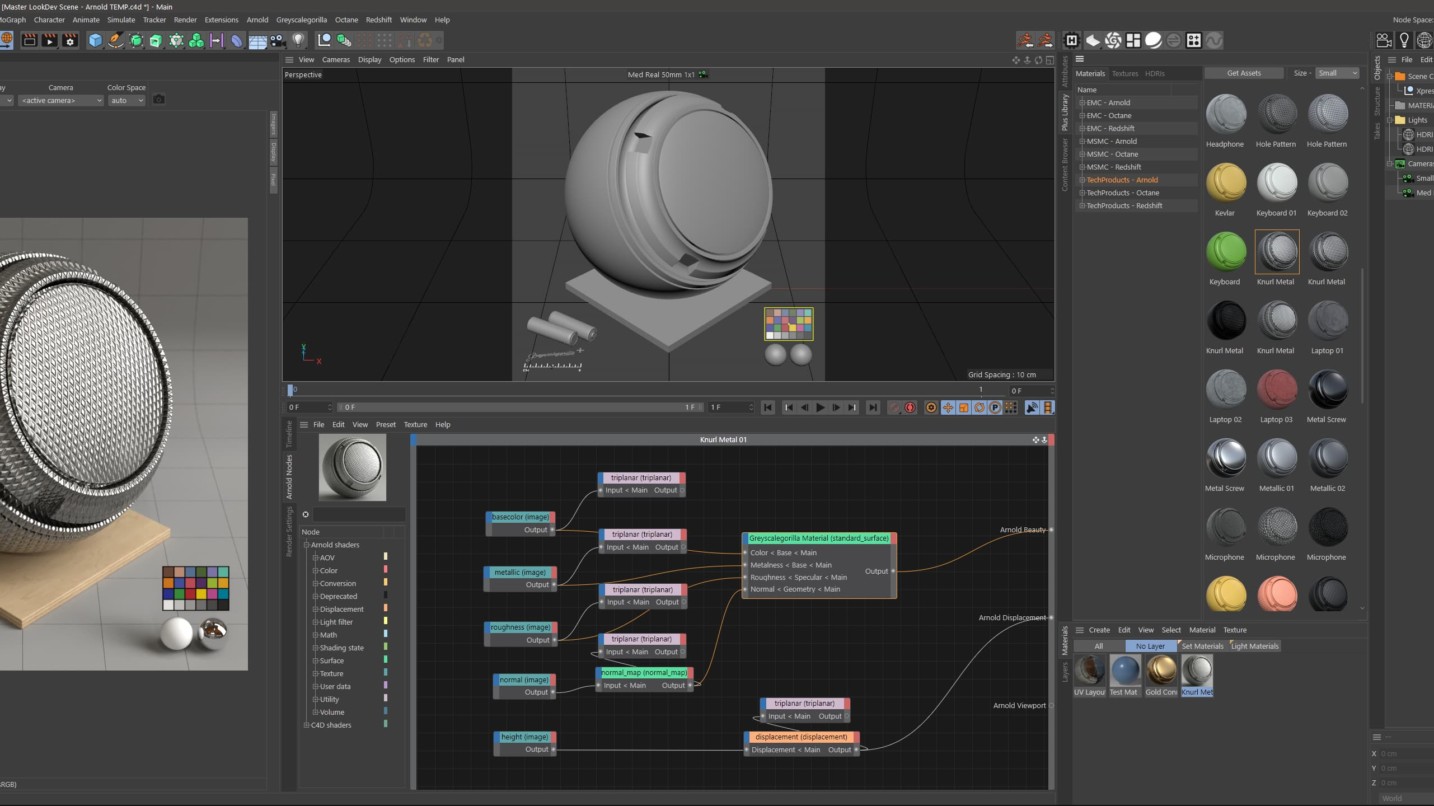Click the Kevlar gold material thumbnail

1225,183
